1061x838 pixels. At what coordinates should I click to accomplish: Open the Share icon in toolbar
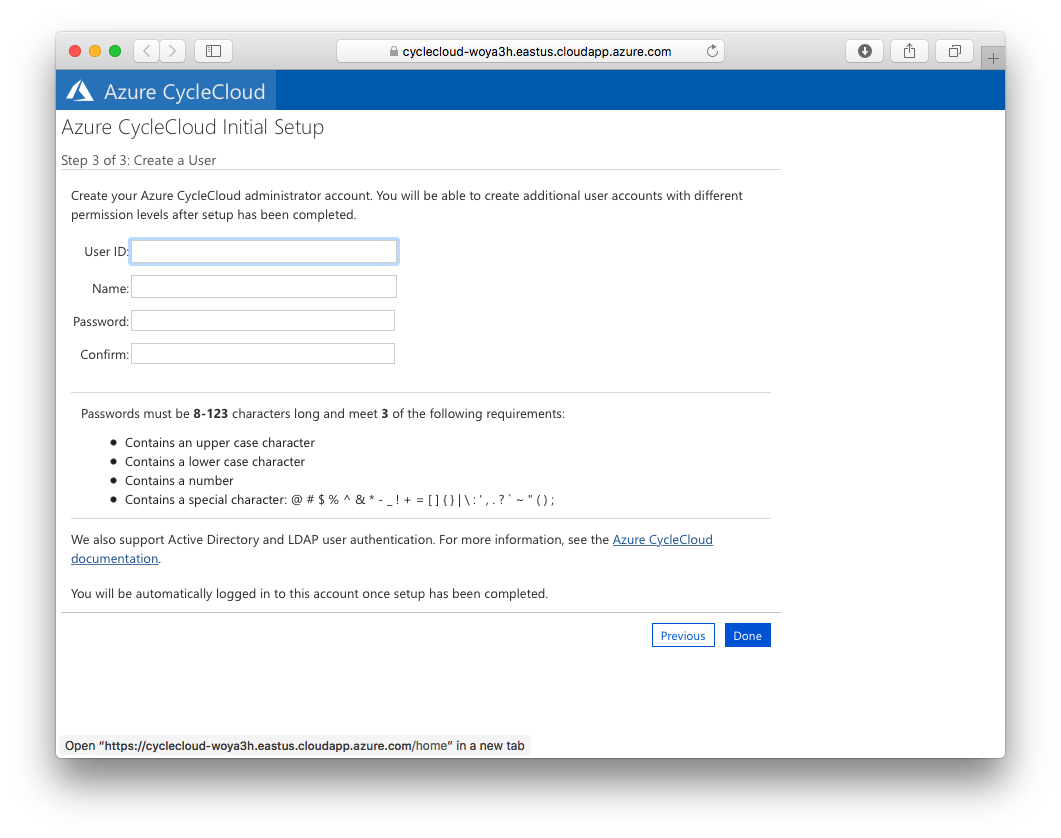tap(909, 51)
